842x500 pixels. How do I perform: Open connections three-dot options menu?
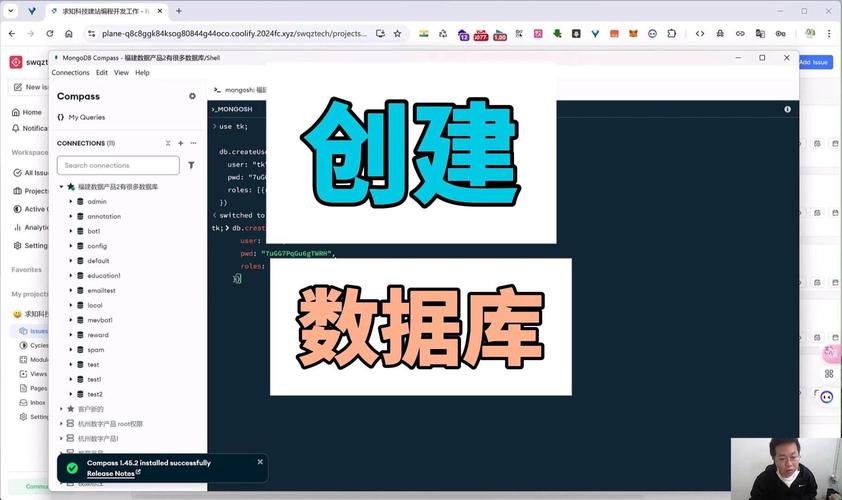(x=193, y=143)
